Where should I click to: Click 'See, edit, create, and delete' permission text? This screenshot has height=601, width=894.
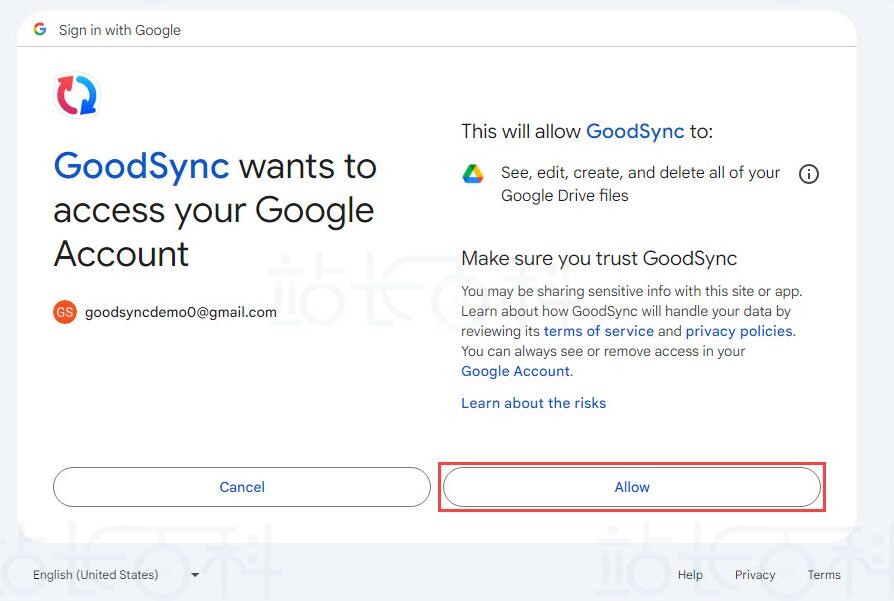tap(640, 184)
